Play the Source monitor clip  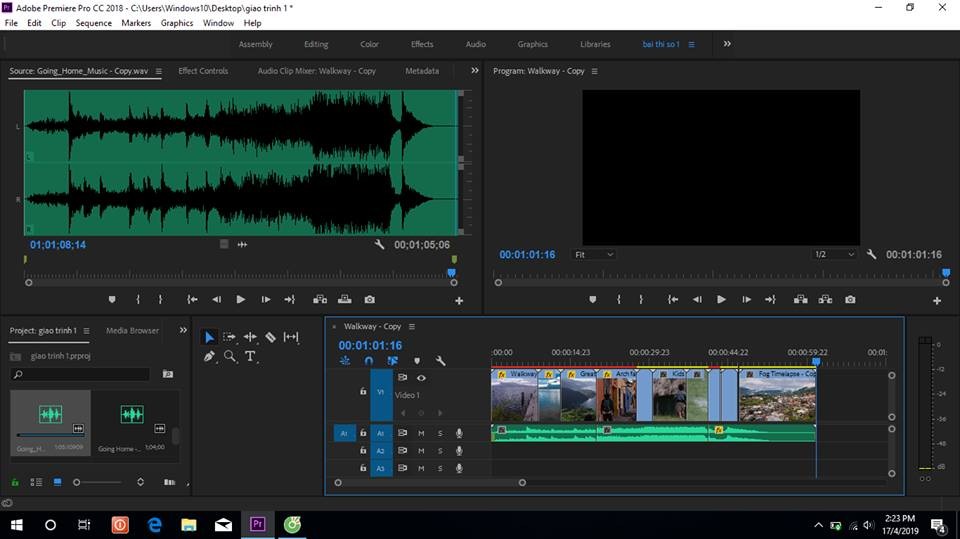[x=241, y=300]
